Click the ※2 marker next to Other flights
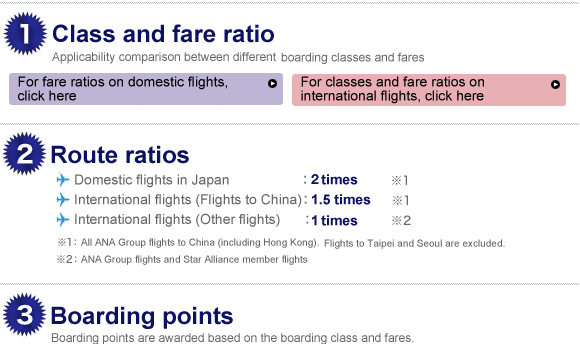The image size is (580, 361). [401, 220]
